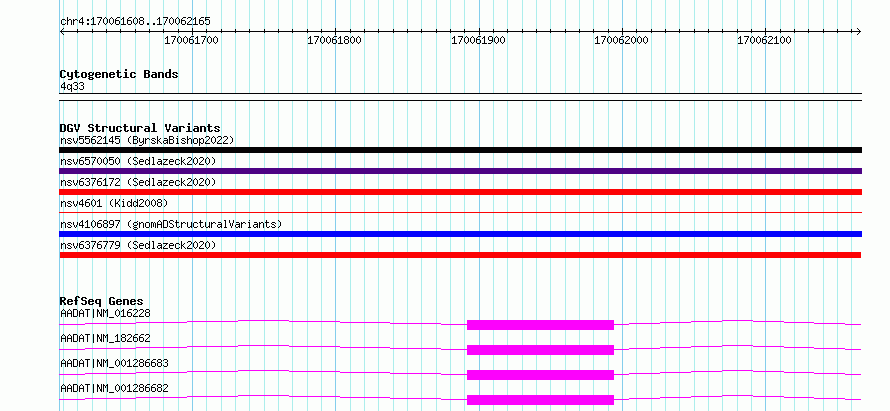This screenshot has width=890, height=411.
Task: Select the blue nsv4106897 variant bar
Action: tap(460, 234)
